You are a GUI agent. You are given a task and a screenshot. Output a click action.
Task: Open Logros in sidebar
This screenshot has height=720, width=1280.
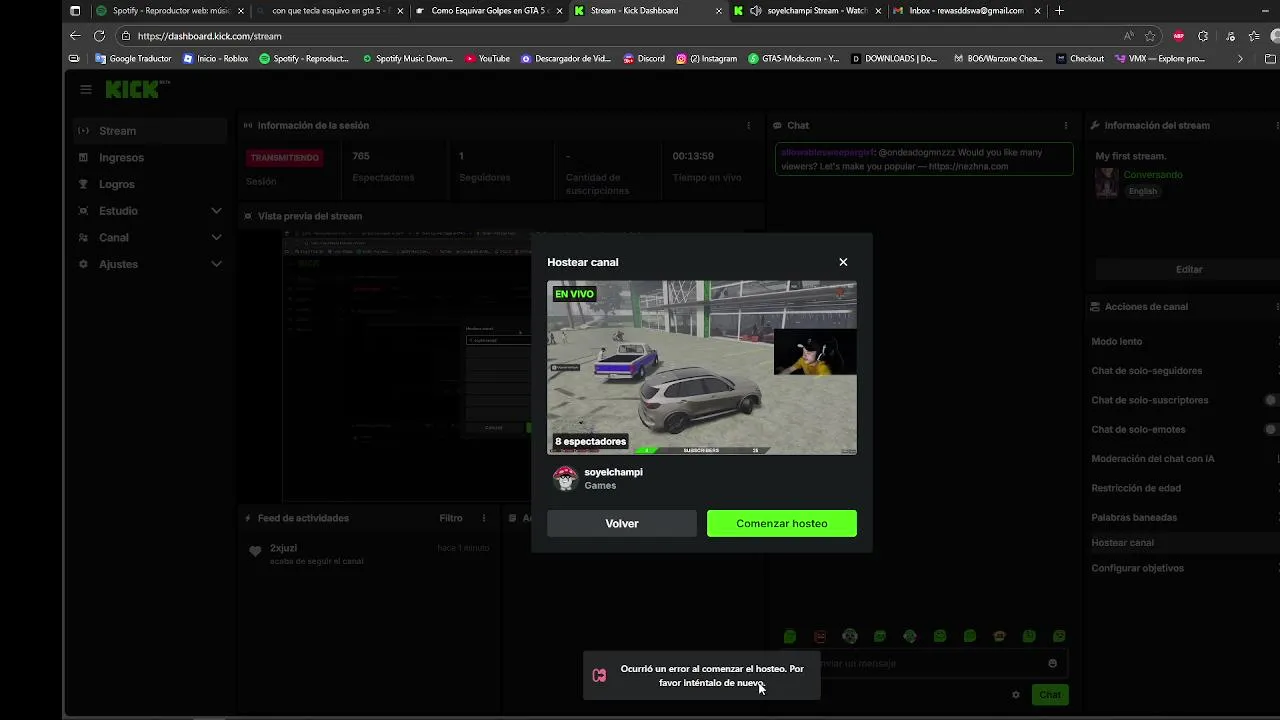(x=150, y=184)
